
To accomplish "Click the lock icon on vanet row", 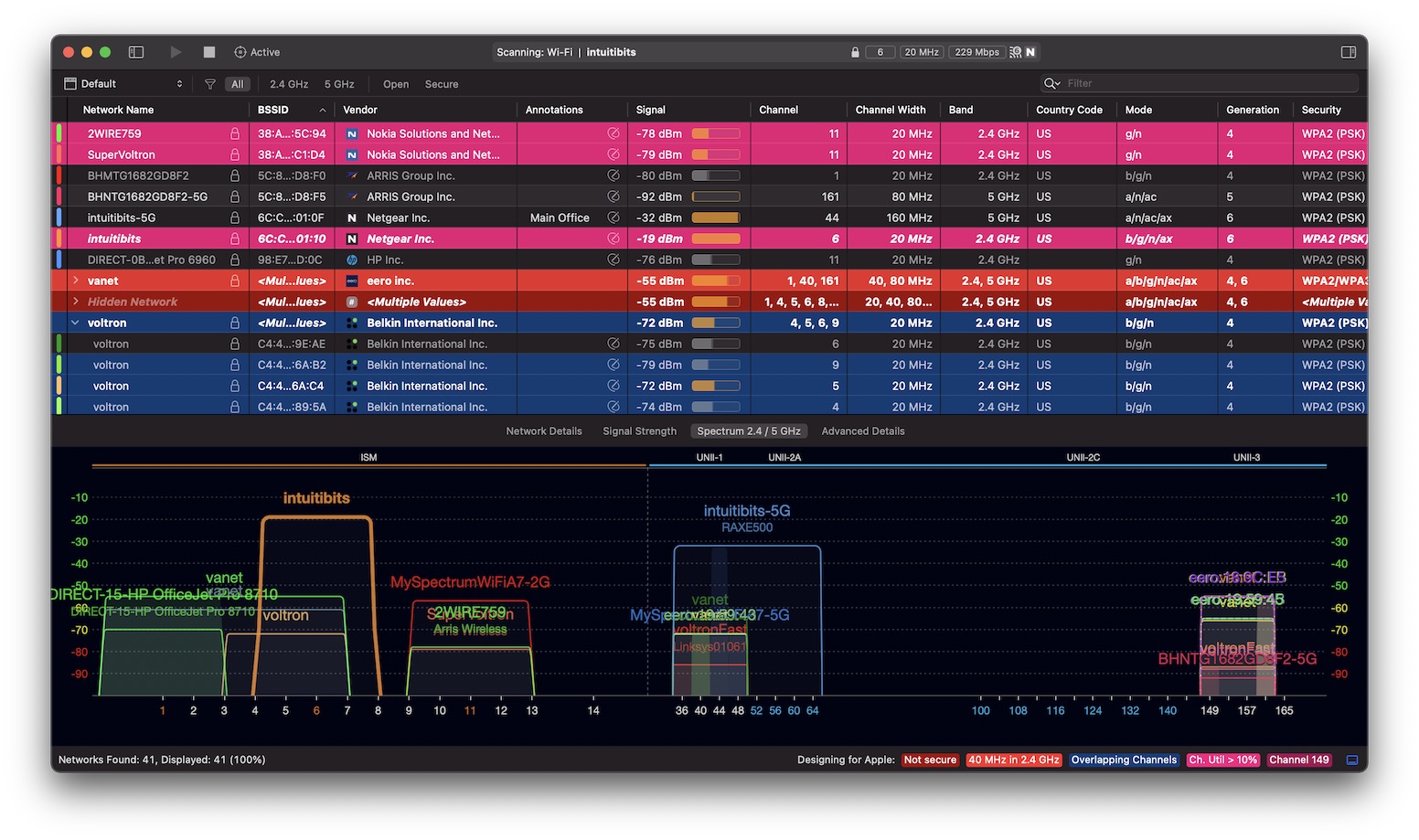I will coord(235,281).
